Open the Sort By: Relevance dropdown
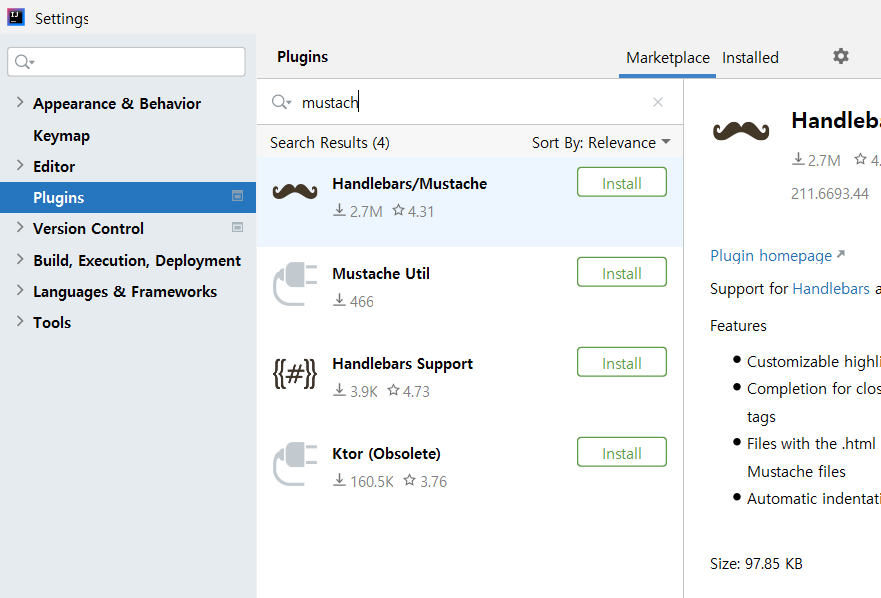Screen dimensions: 881x598 click(601, 143)
